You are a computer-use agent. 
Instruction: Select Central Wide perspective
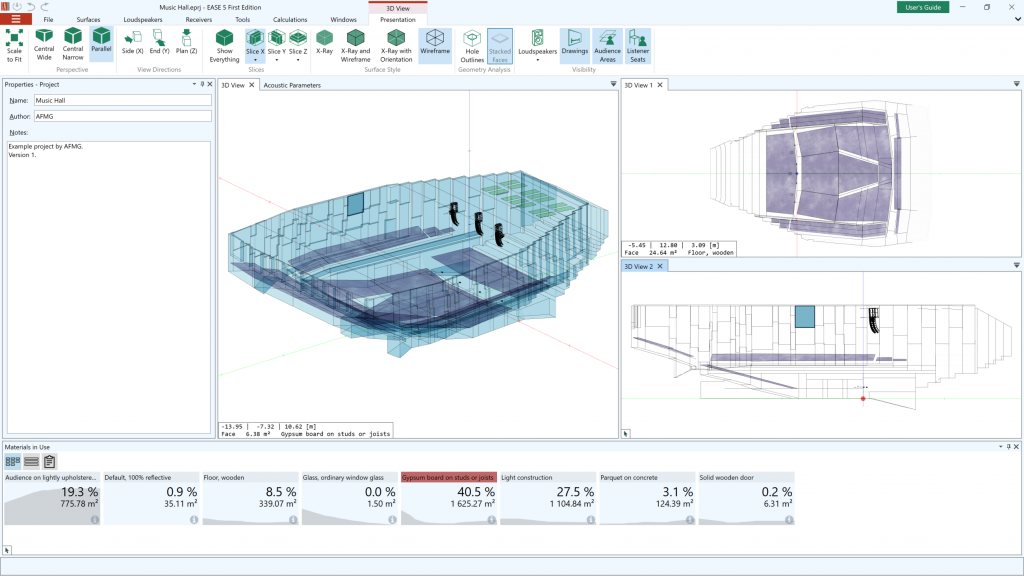coord(44,44)
